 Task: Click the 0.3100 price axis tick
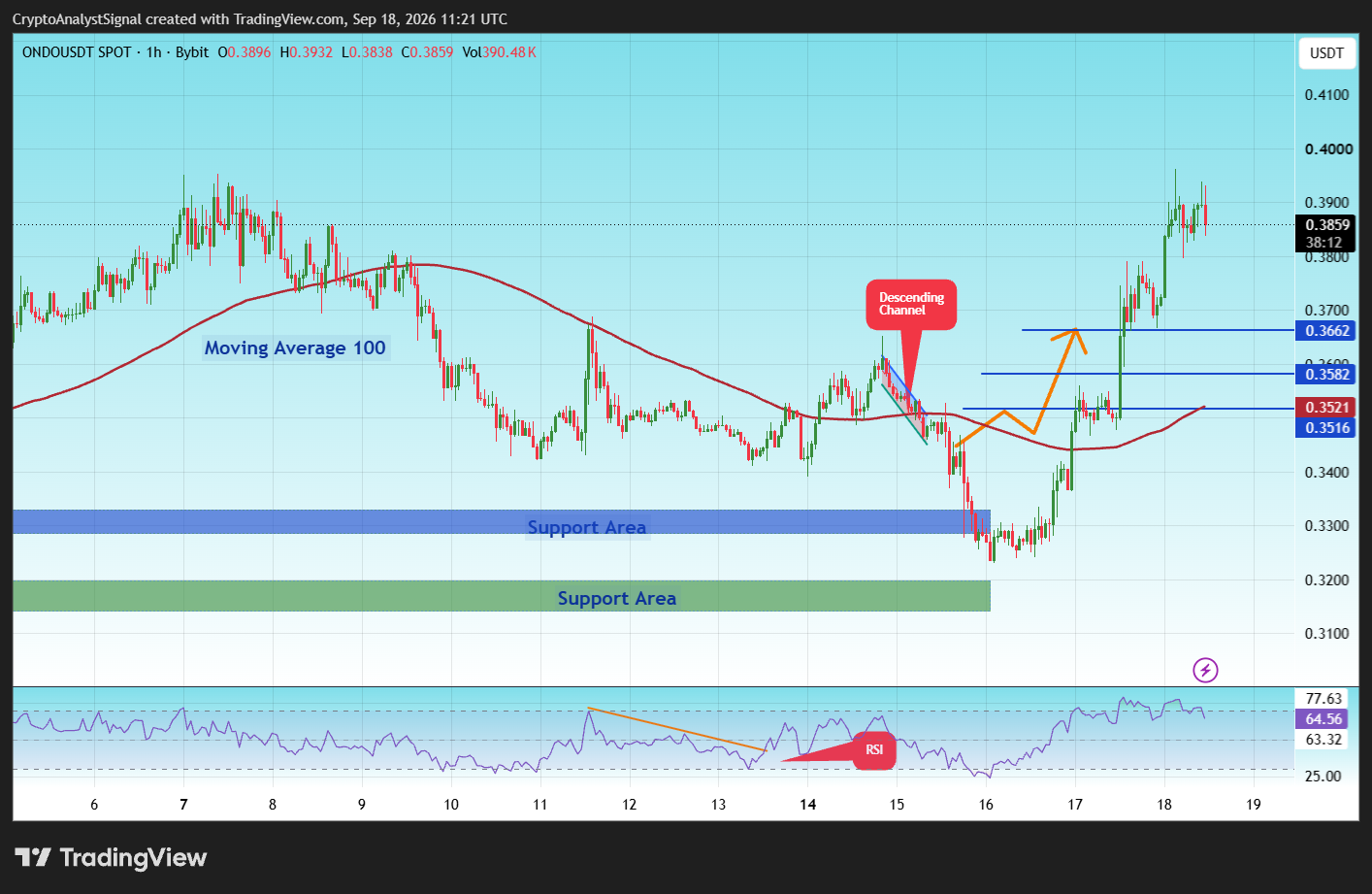coord(1326,634)
